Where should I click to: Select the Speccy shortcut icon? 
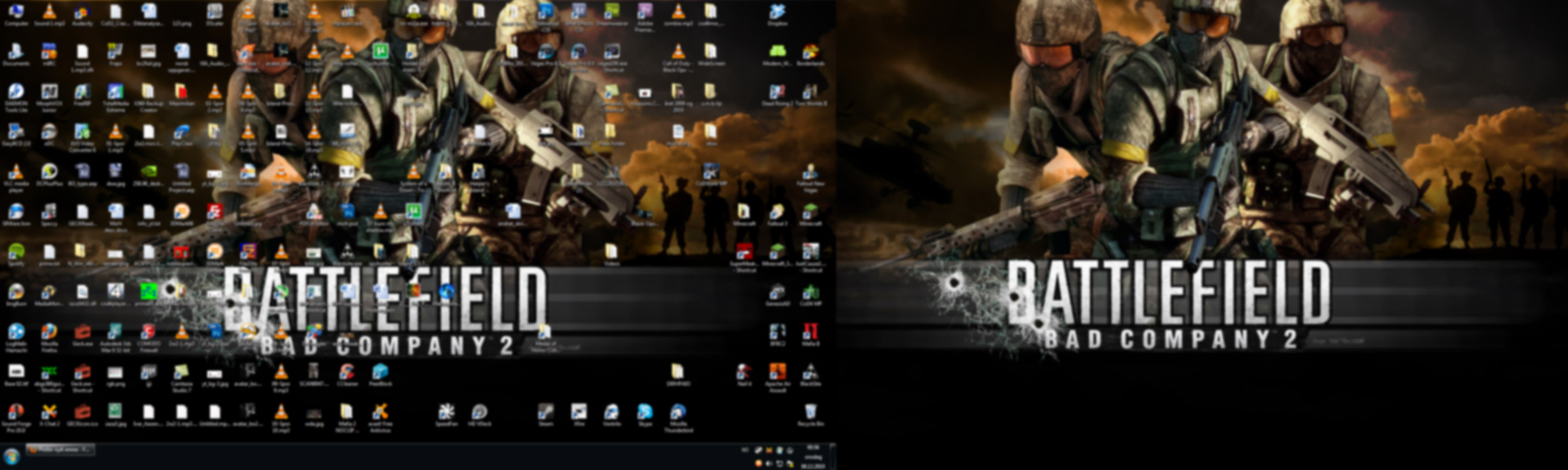(49, 215)
